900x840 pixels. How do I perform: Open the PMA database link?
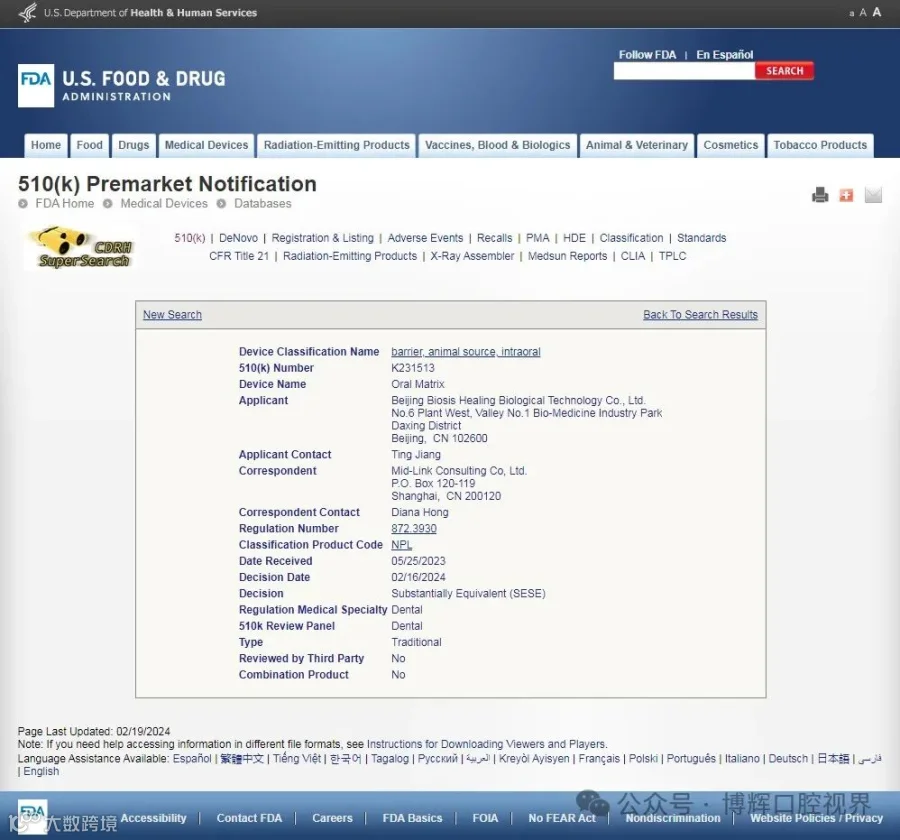coord(537,238)
